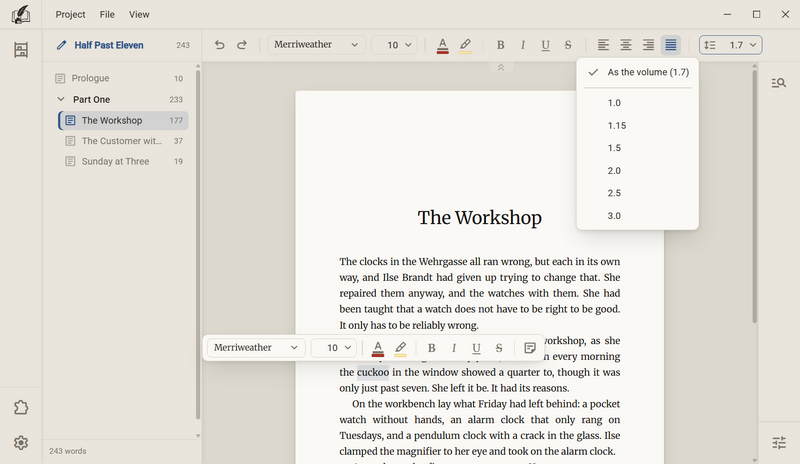Collapse the toolbar with double chevron
Viewport: 800px width, 464px height.
point(501,67)
